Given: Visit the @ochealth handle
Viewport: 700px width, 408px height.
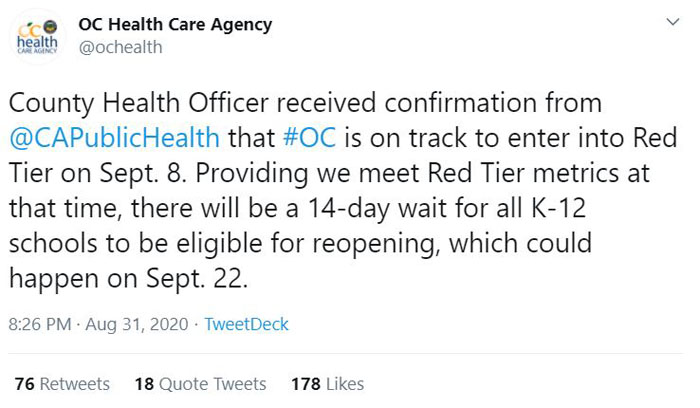Looking at the screenshot, I should (x=121, y=47).
